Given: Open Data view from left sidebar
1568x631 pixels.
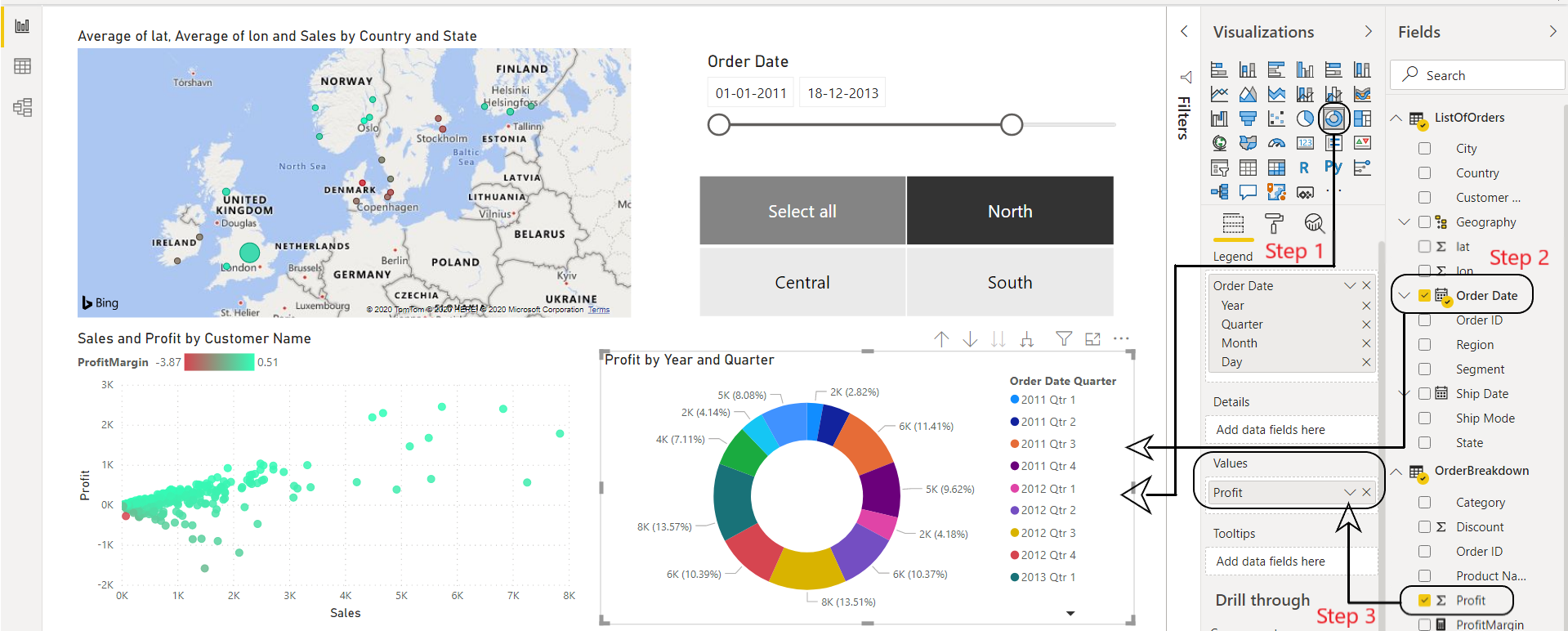Looking at the screenshot, I should click(22, 66).
